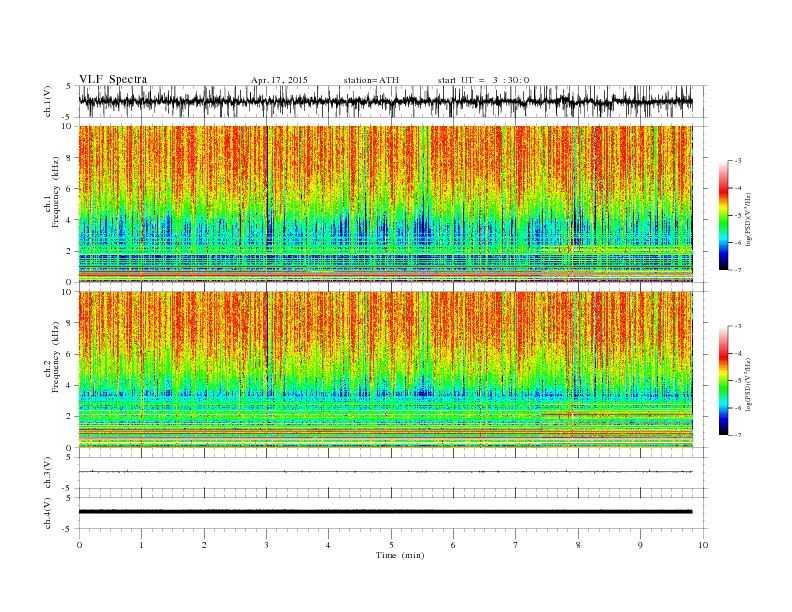
Task: Click the "2" tick on the time axis
Action: pyautogui.click(x=204, y=545)
